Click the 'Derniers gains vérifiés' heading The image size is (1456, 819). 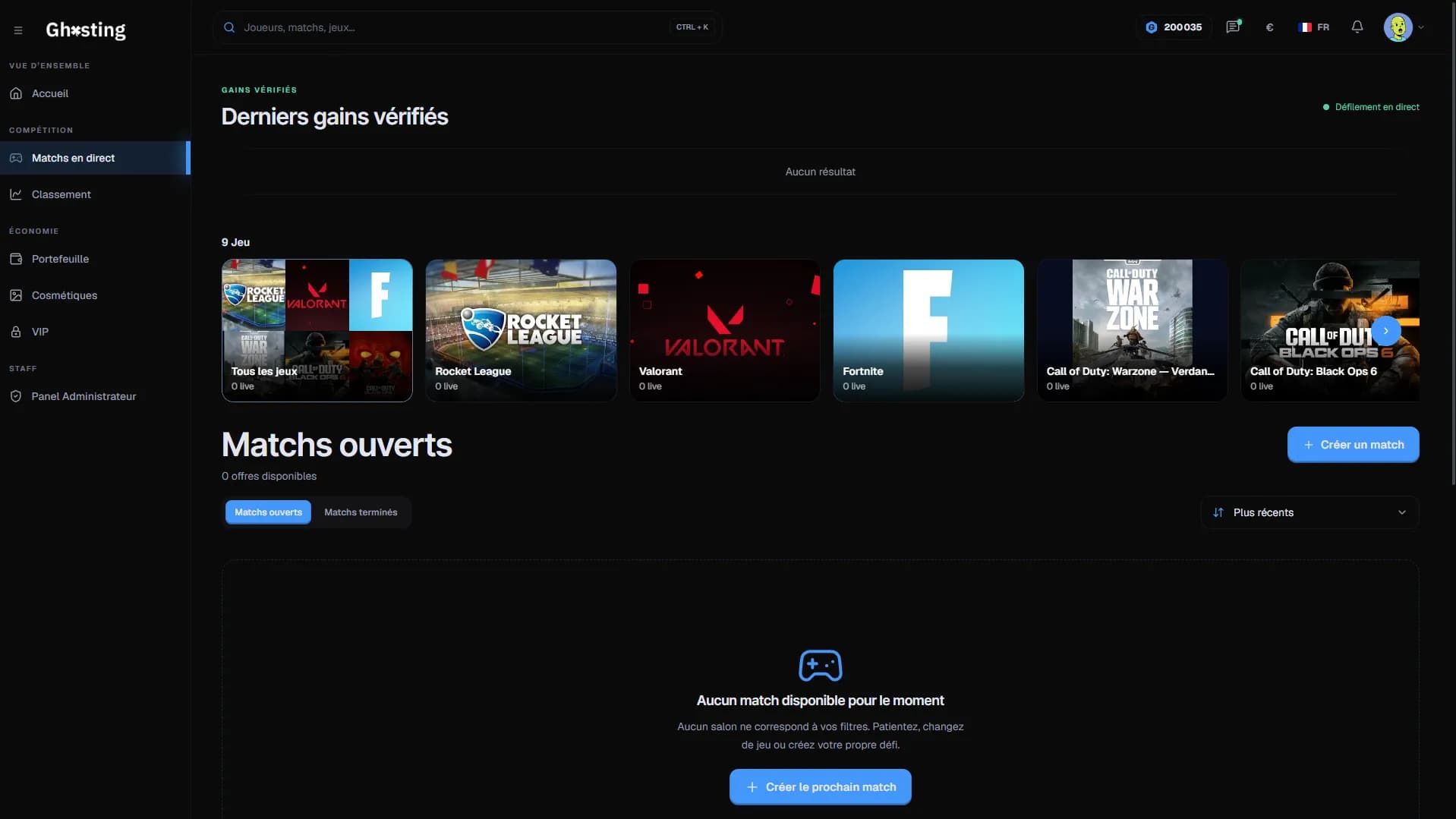335,117
